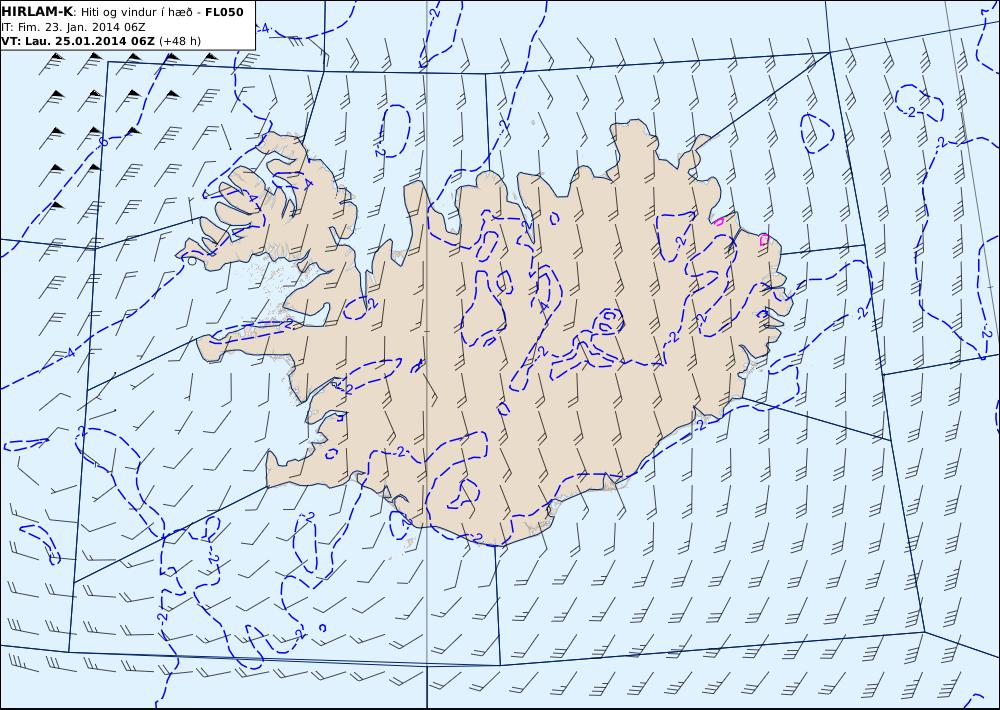Select the 'Hiti og vindur í hæð' title text
Screen dimensions: 1000x710
coord(136,13)
